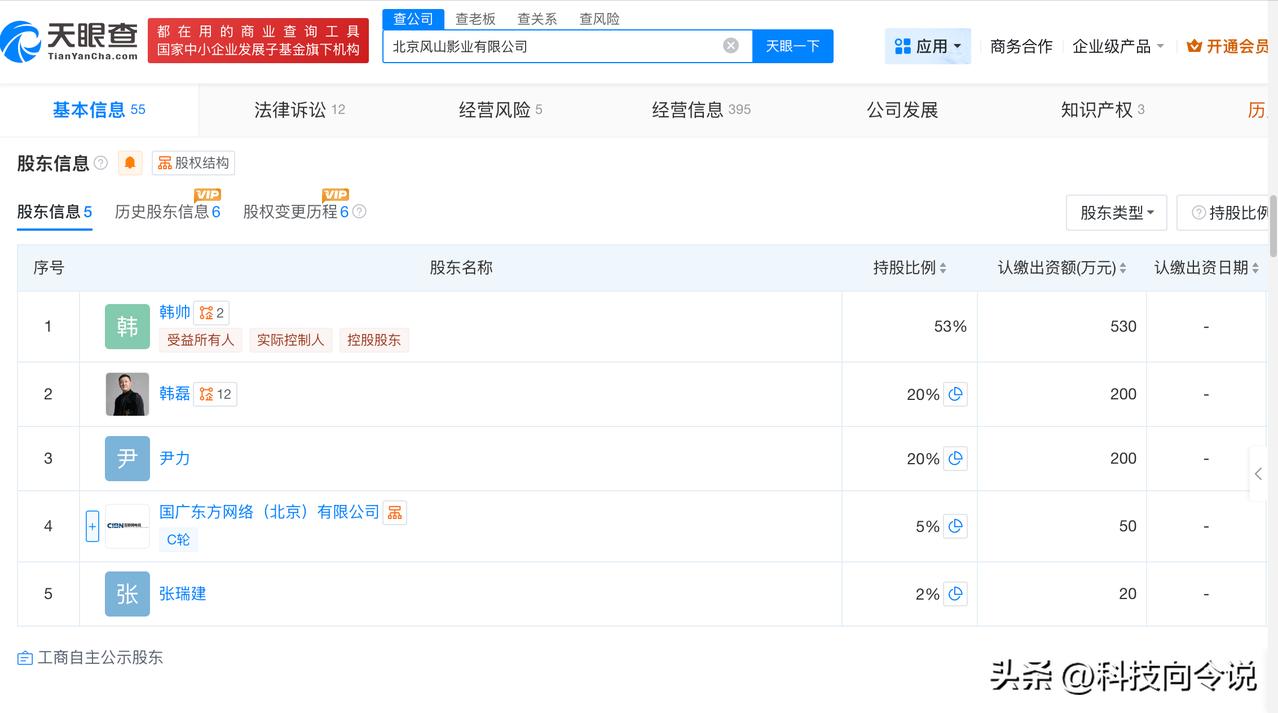Click the crown icon for 开通会员
1278x713 pixels.
[x=1194, y=46]
